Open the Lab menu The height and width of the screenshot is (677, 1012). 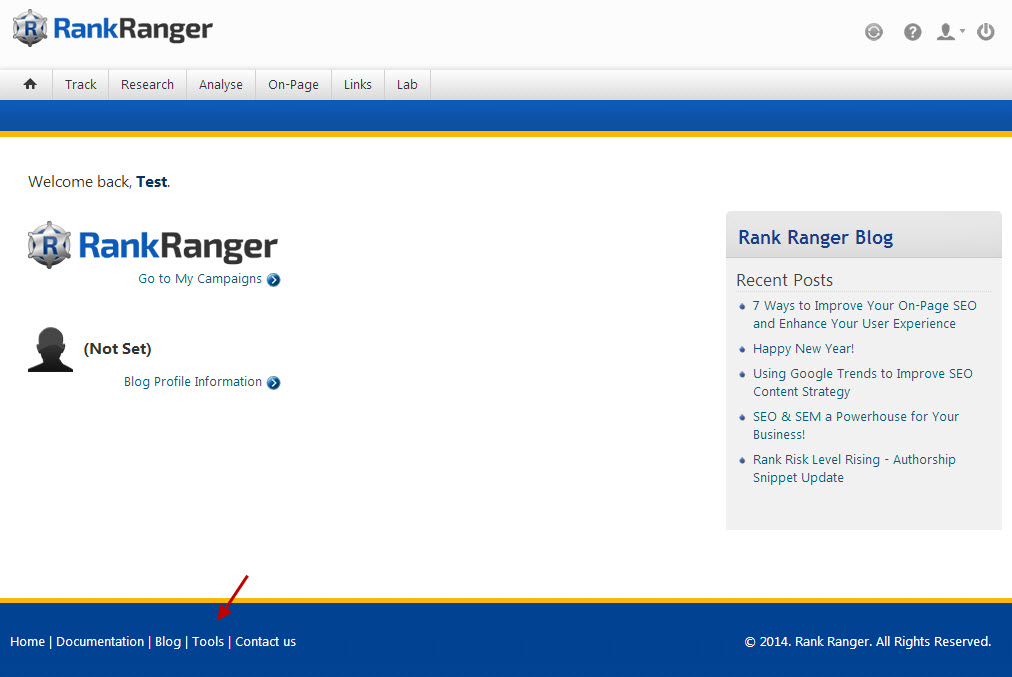pos(407,85)
